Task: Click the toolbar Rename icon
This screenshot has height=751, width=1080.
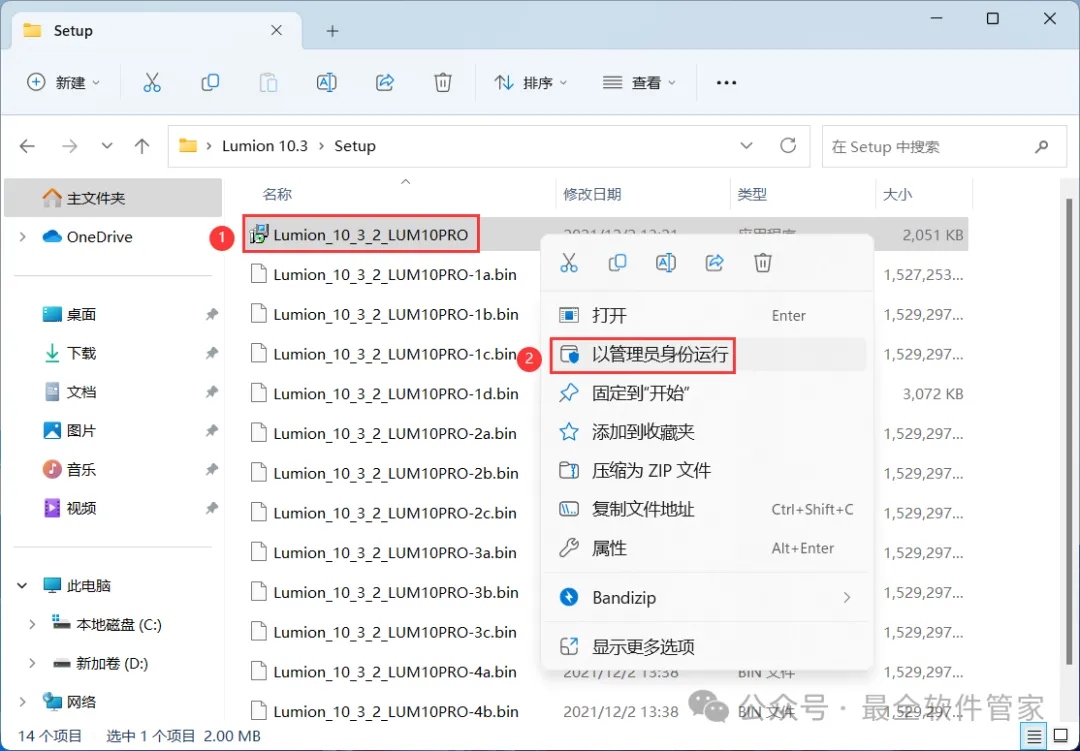Action: (x=326, y=83)
